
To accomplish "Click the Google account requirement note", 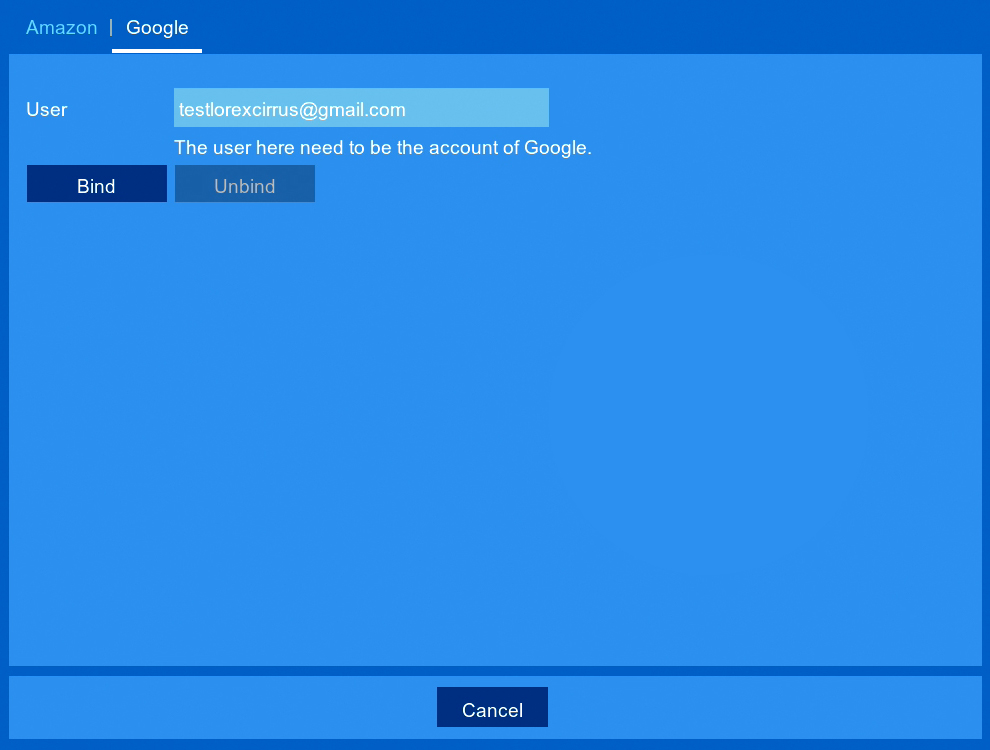I will [383, 148].
